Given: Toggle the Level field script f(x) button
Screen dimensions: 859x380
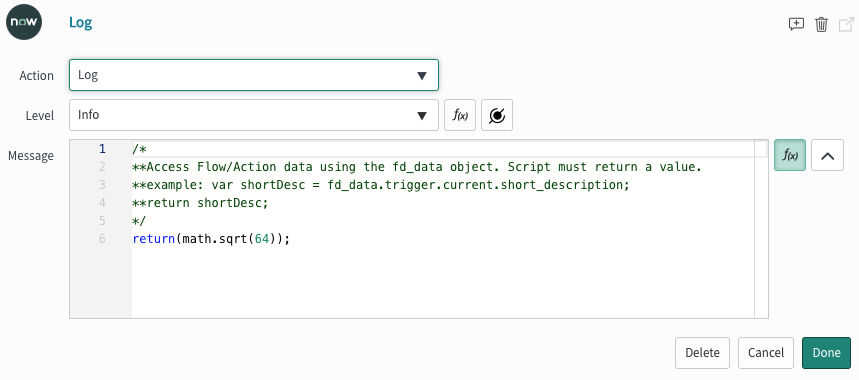Looking at the screenshot, I should [x=460, y=115].
